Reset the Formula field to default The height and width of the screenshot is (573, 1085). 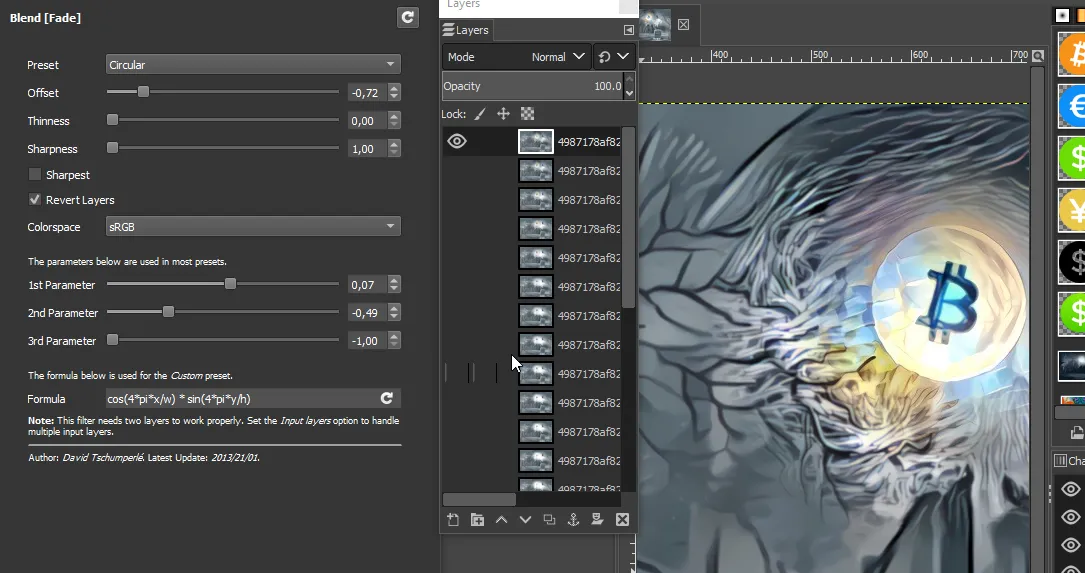(x=387, y=399)
